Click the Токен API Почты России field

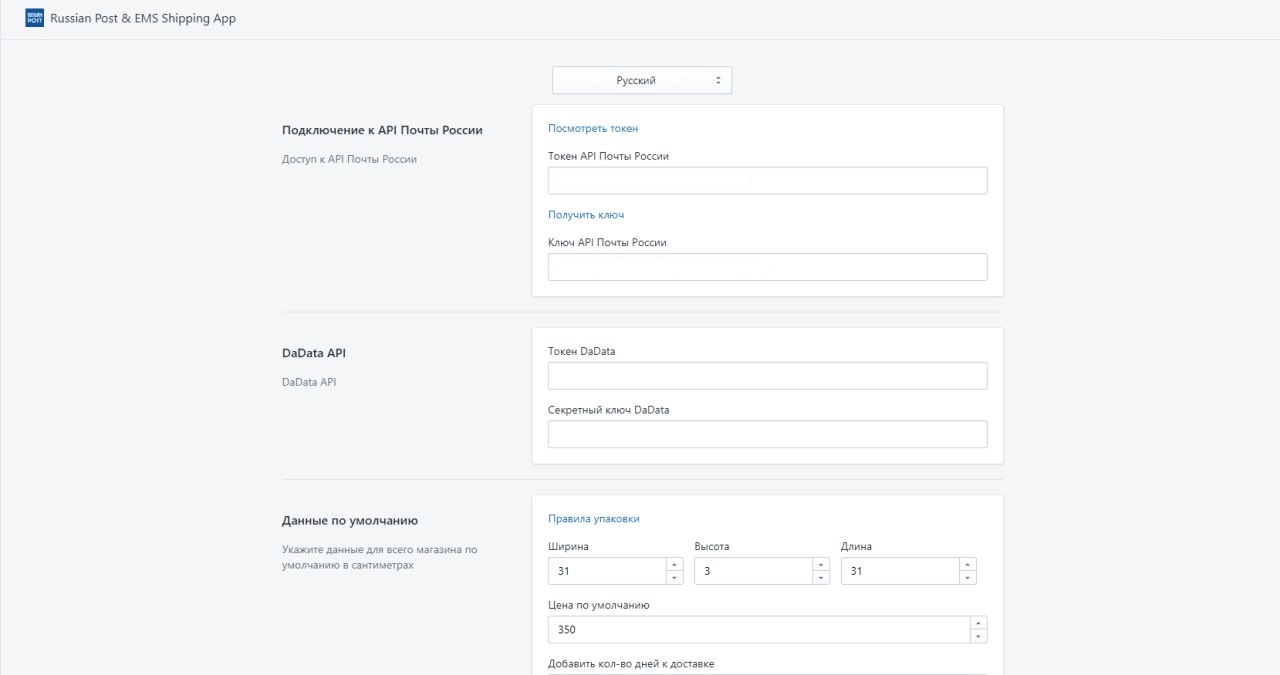[x=767, y=180]
